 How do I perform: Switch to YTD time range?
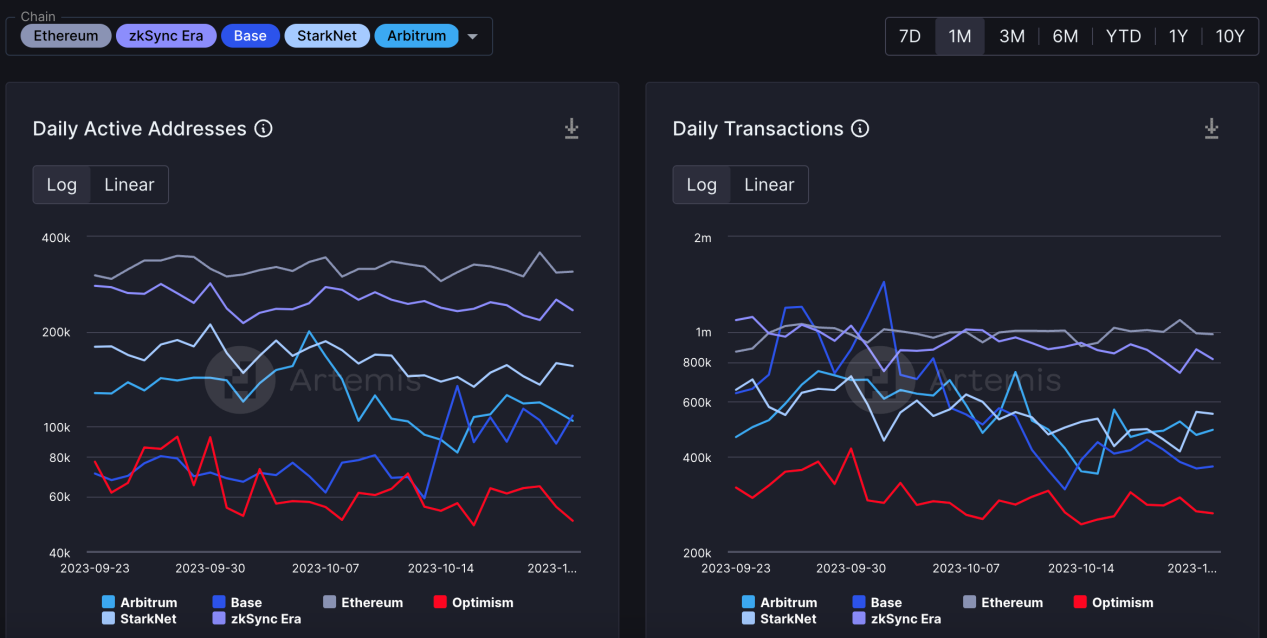(1123, 36)
